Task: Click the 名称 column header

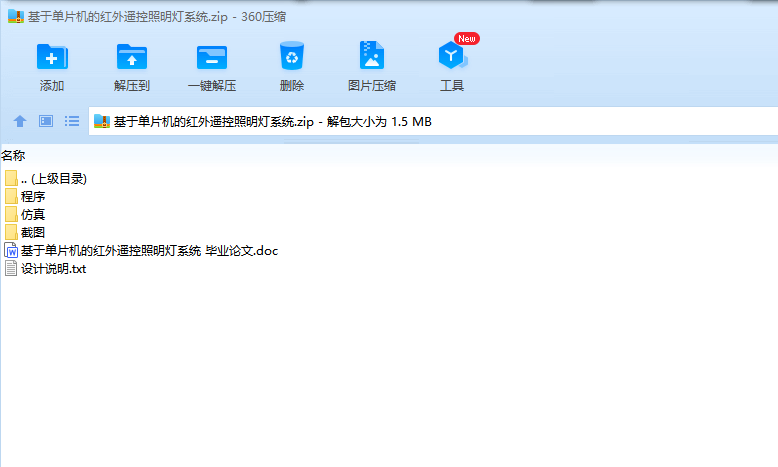Action: coord(13,155)
